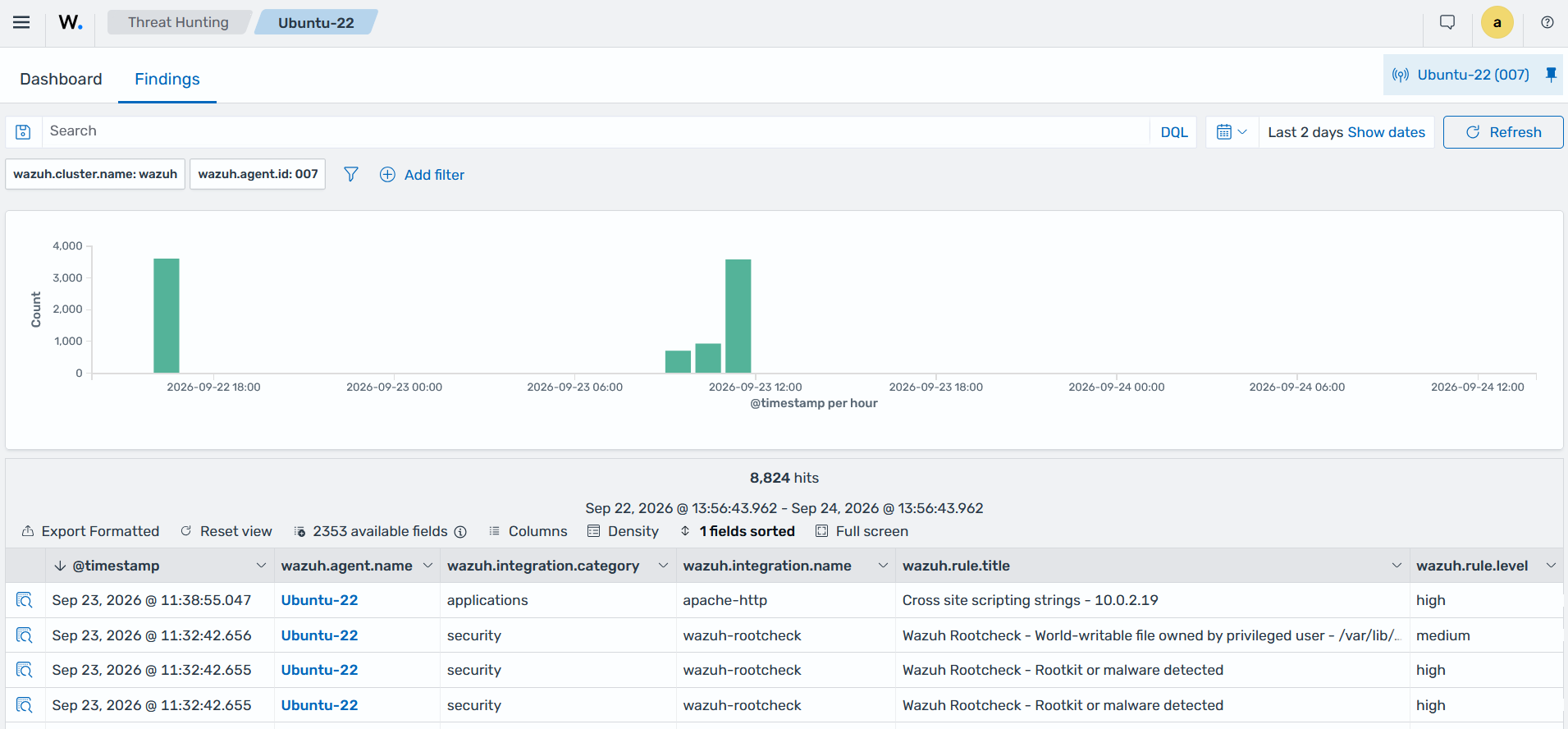Open 2353 available fields list

coord(371,531)
